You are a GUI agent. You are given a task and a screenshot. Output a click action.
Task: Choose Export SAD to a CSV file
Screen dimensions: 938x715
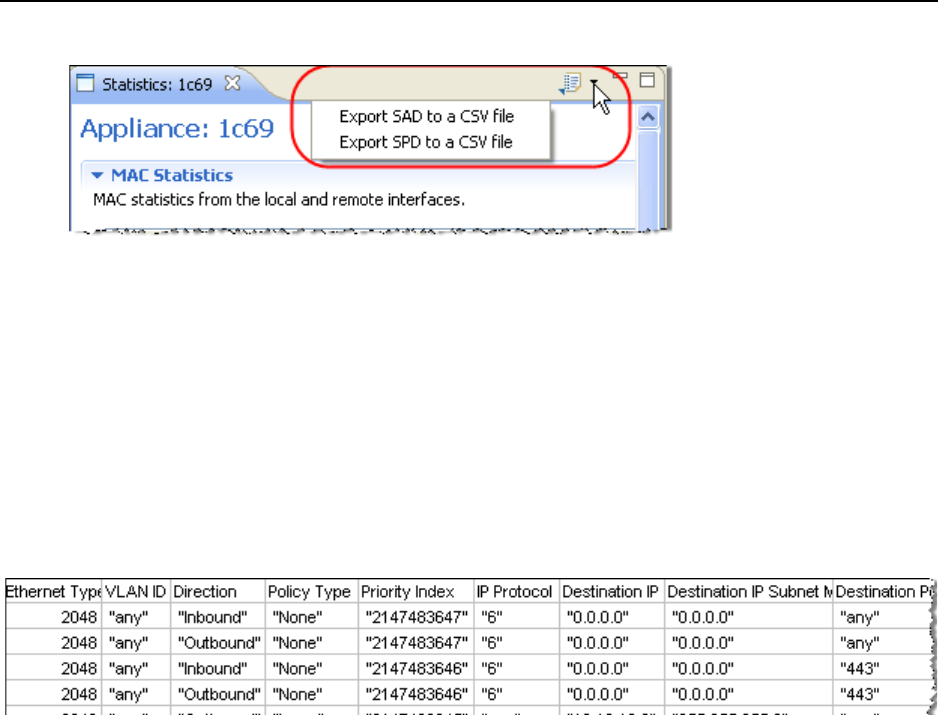[426, 117]
